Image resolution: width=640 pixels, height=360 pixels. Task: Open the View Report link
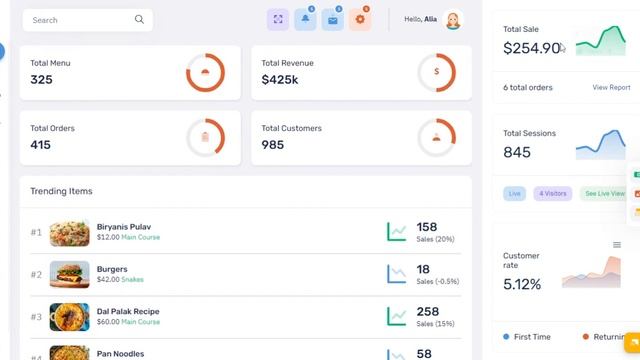[x=611, y=87]
